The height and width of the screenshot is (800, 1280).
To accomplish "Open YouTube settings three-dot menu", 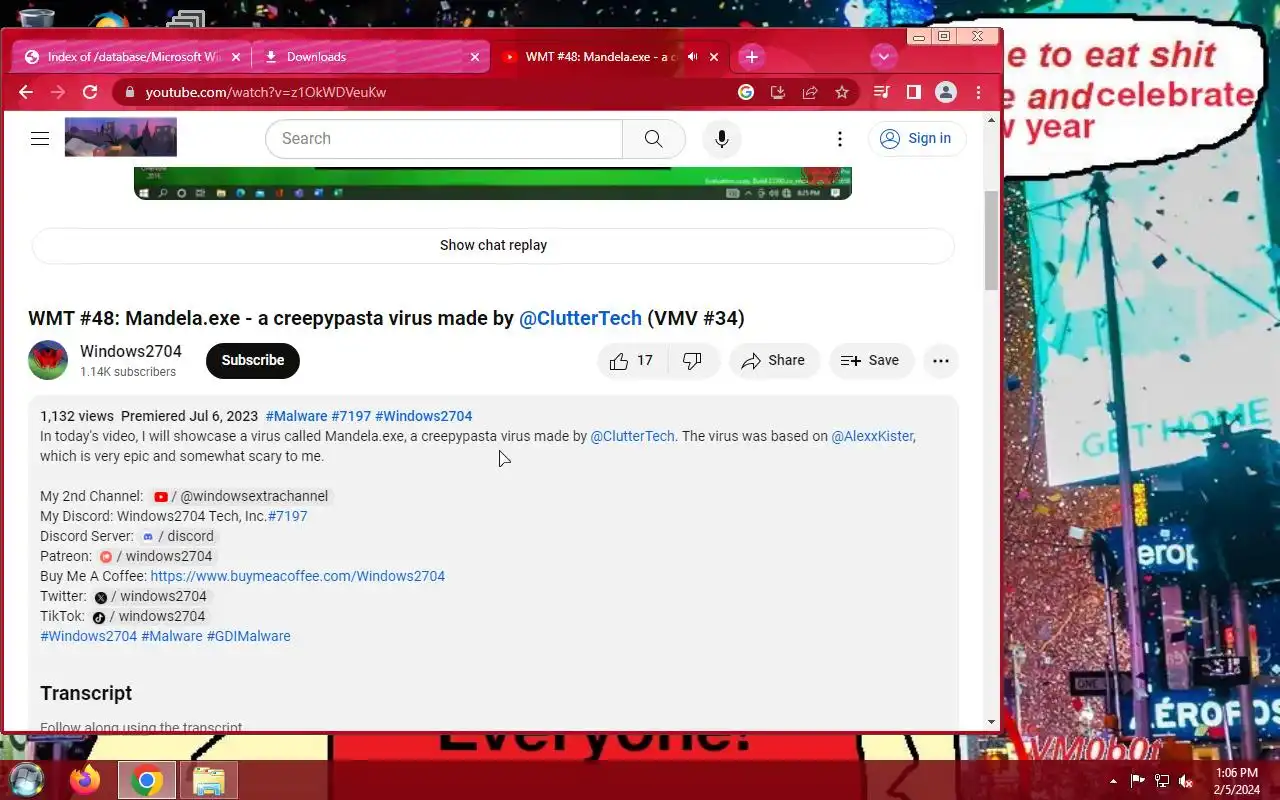I will pyautogui.click(x=840, y=139).
